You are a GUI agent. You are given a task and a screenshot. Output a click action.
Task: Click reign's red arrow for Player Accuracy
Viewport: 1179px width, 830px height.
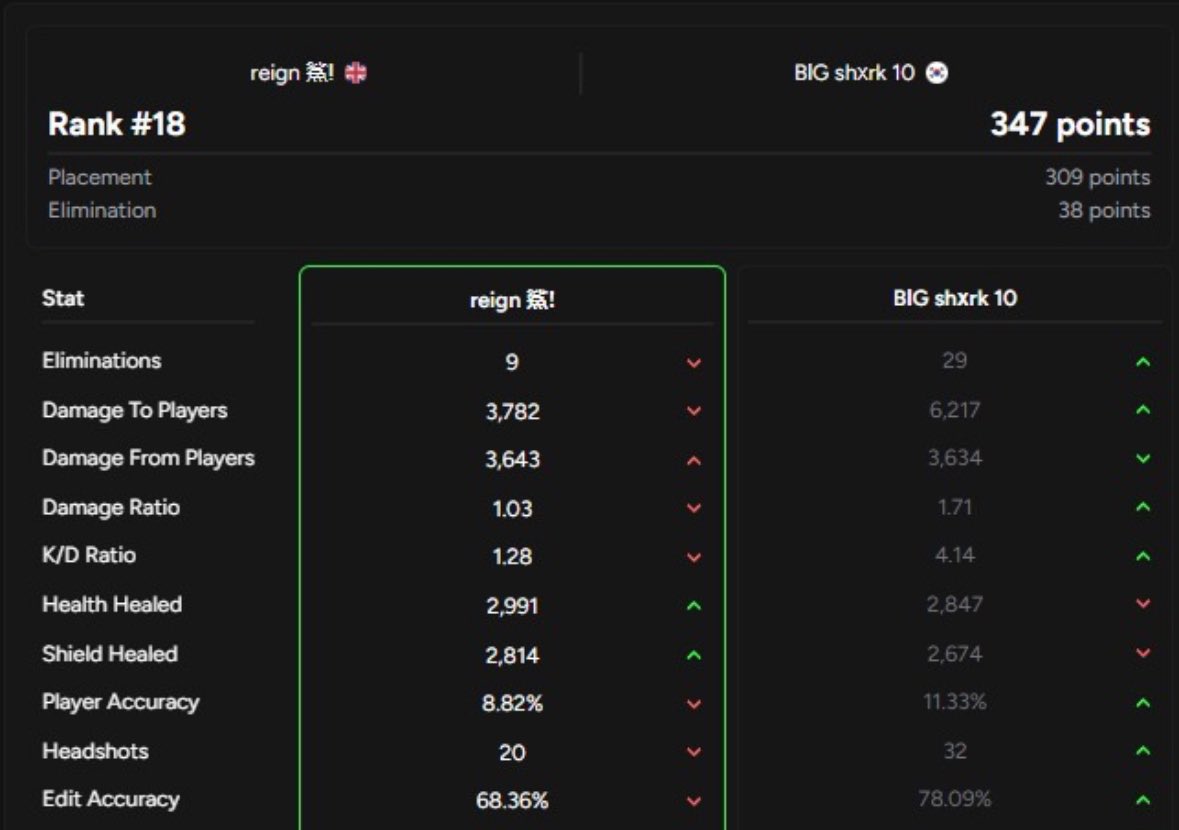point(694,704)
